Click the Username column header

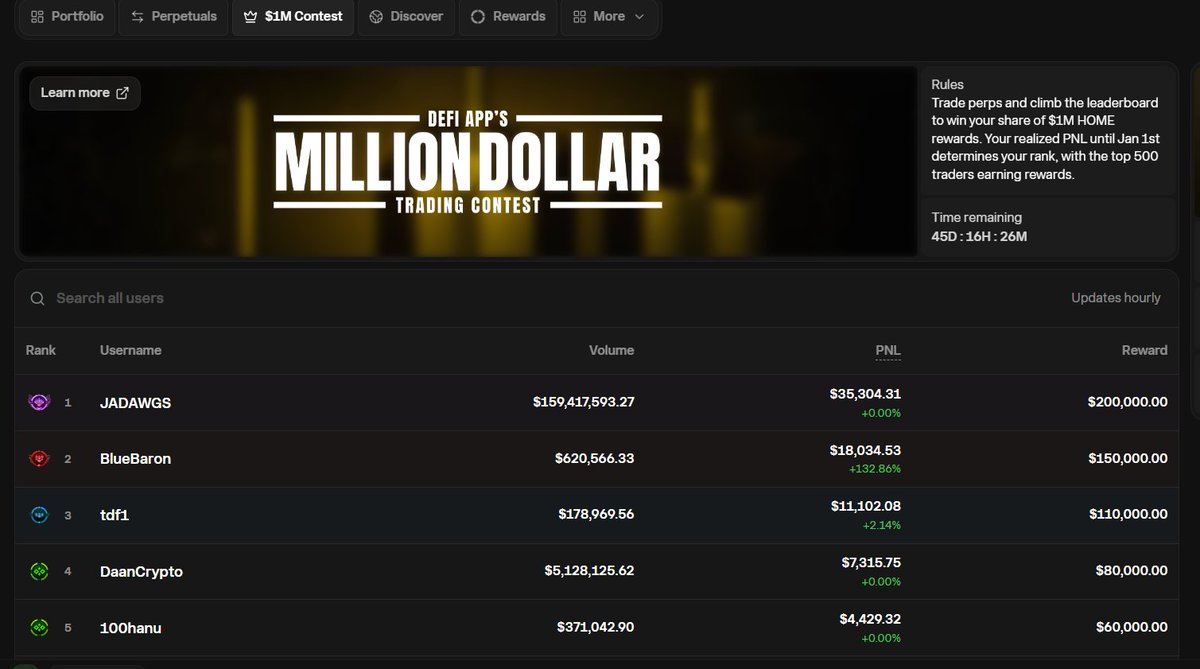(131, 350)
